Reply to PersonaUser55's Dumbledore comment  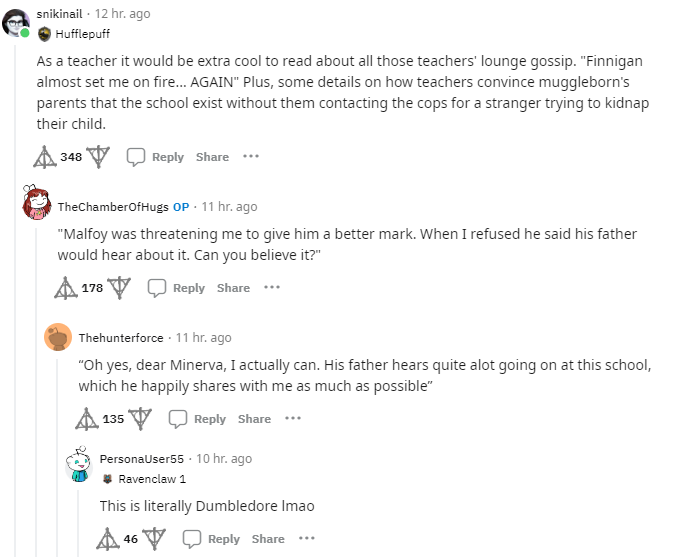[x=212, y=539]
